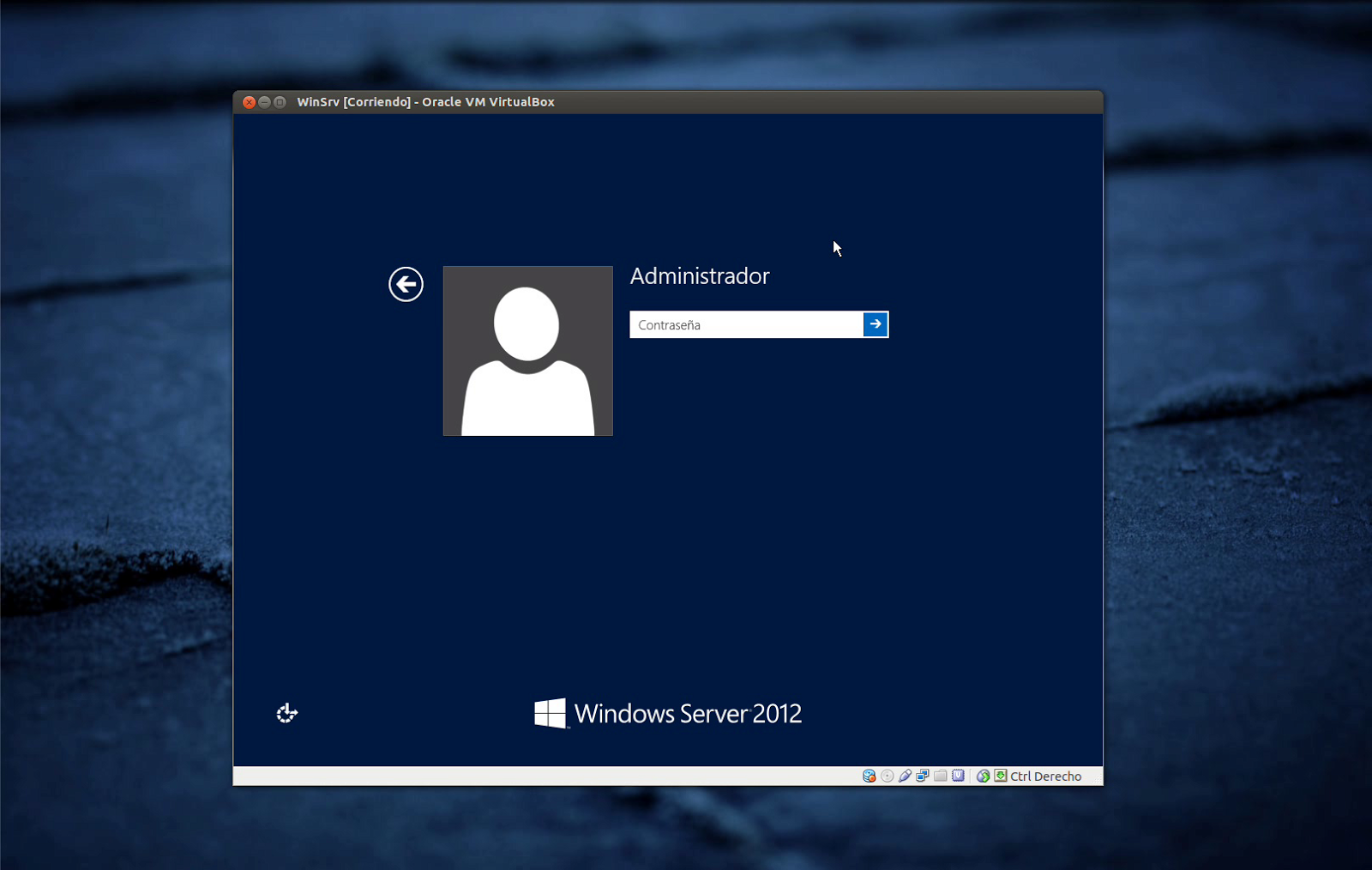
Task: Click the mouse integration globe icon
Action: [983, 776]
